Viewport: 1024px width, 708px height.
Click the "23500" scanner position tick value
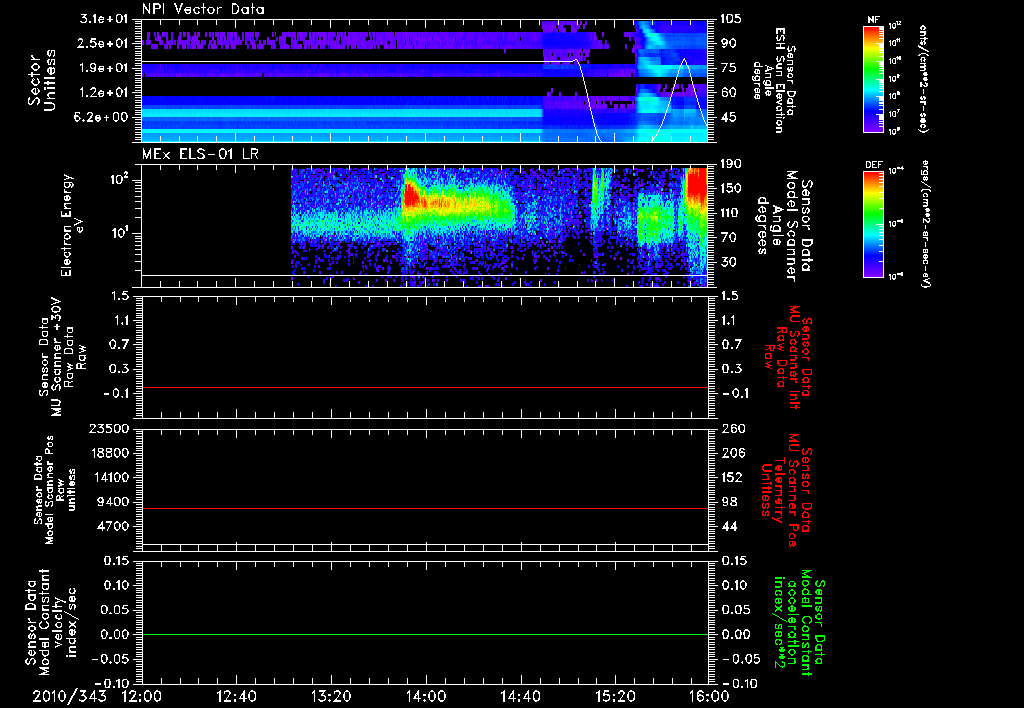tap(111, 428)
